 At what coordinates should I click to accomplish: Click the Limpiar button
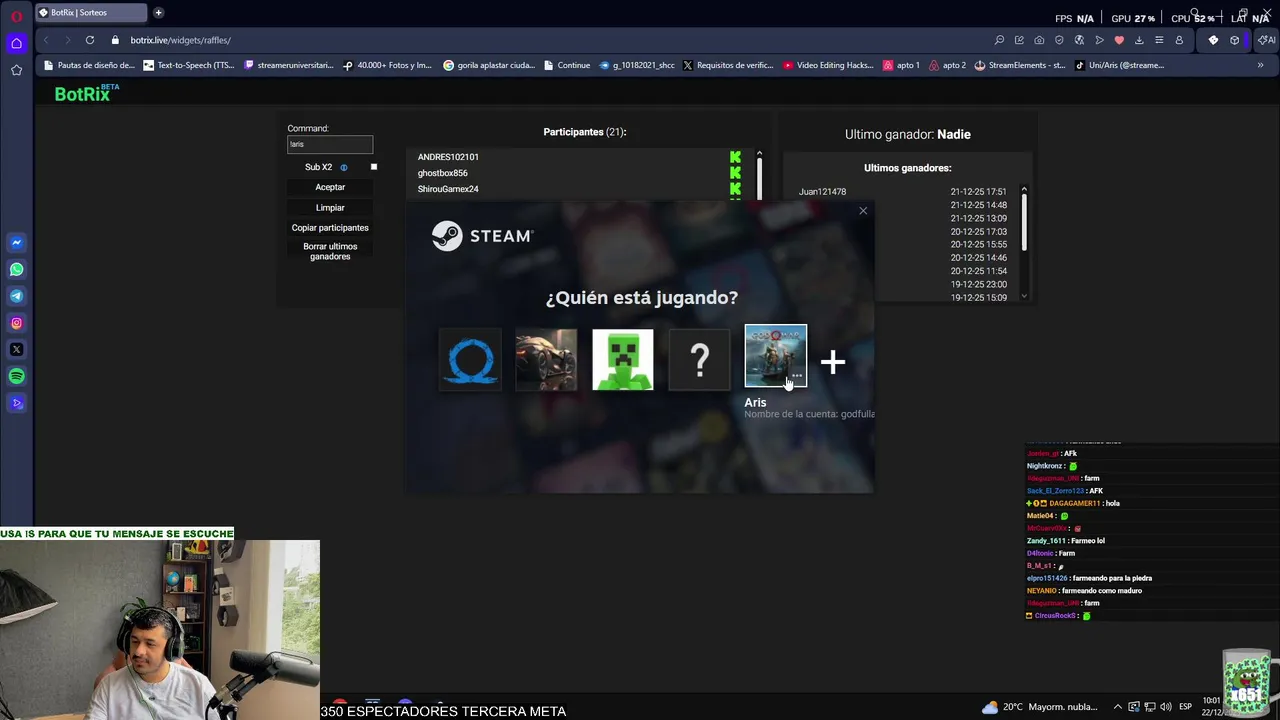click(330, 208)
